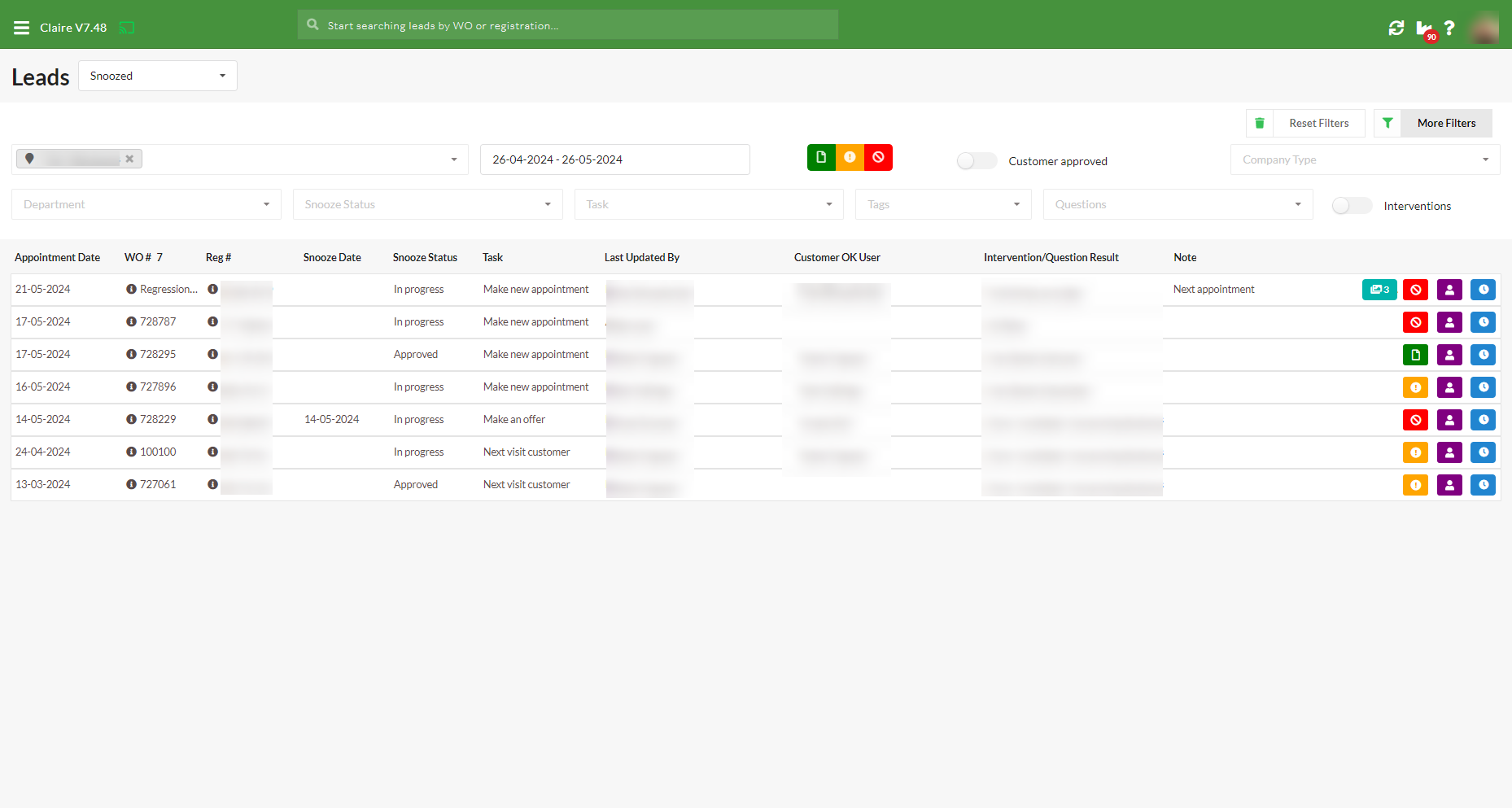1512x808 pixels.
Task: Expand the Snooze Status filter dropdown
Action: (427, 204)
